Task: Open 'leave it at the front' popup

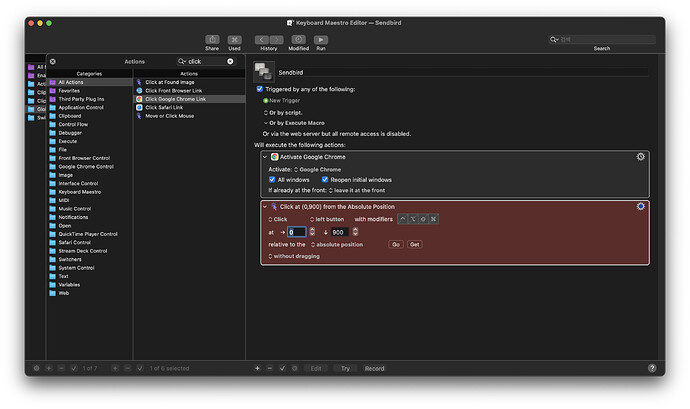Action: click(x=357, y=191)
